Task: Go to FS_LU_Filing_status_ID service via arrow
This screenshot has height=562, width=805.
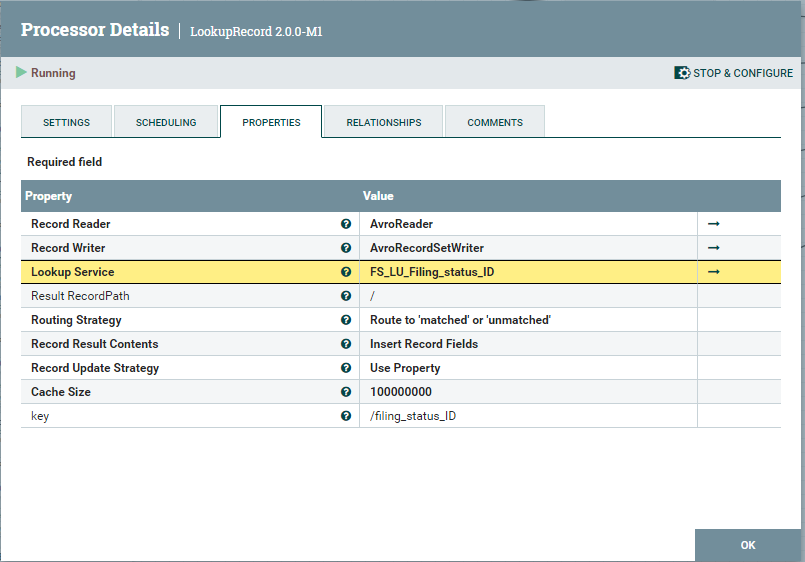Action: tap(714, 272)
